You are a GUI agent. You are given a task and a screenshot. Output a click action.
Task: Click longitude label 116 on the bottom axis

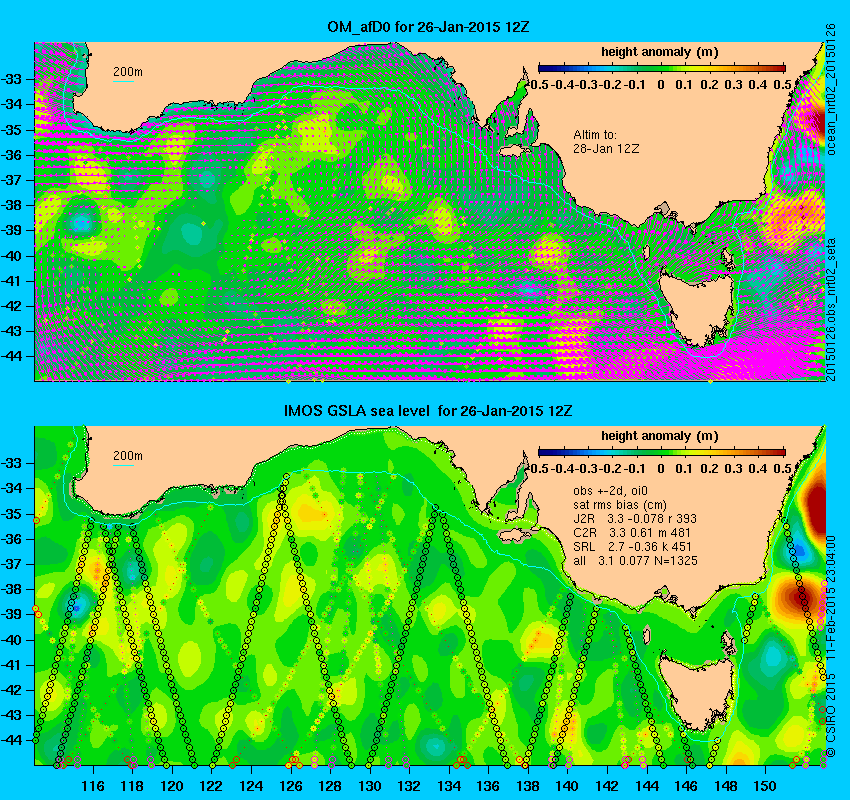coord(93,785)
